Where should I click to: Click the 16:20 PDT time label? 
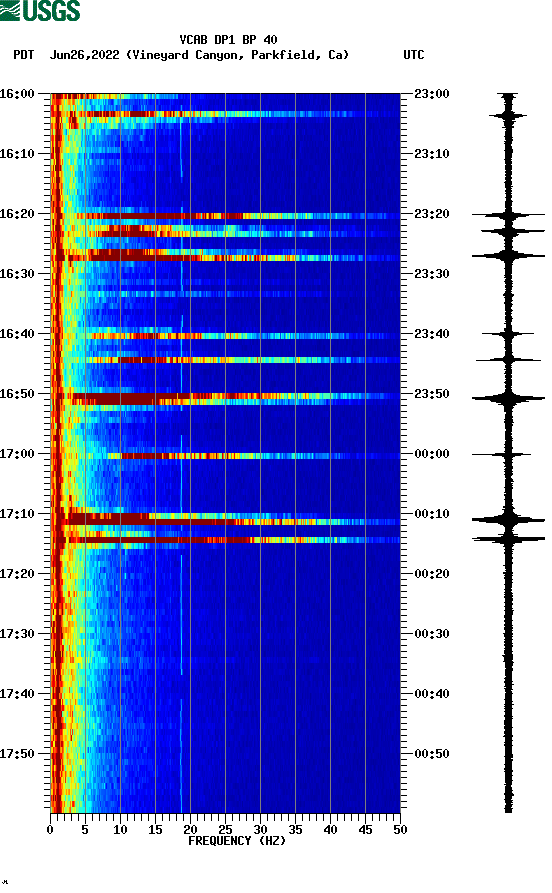click(17, 214)
